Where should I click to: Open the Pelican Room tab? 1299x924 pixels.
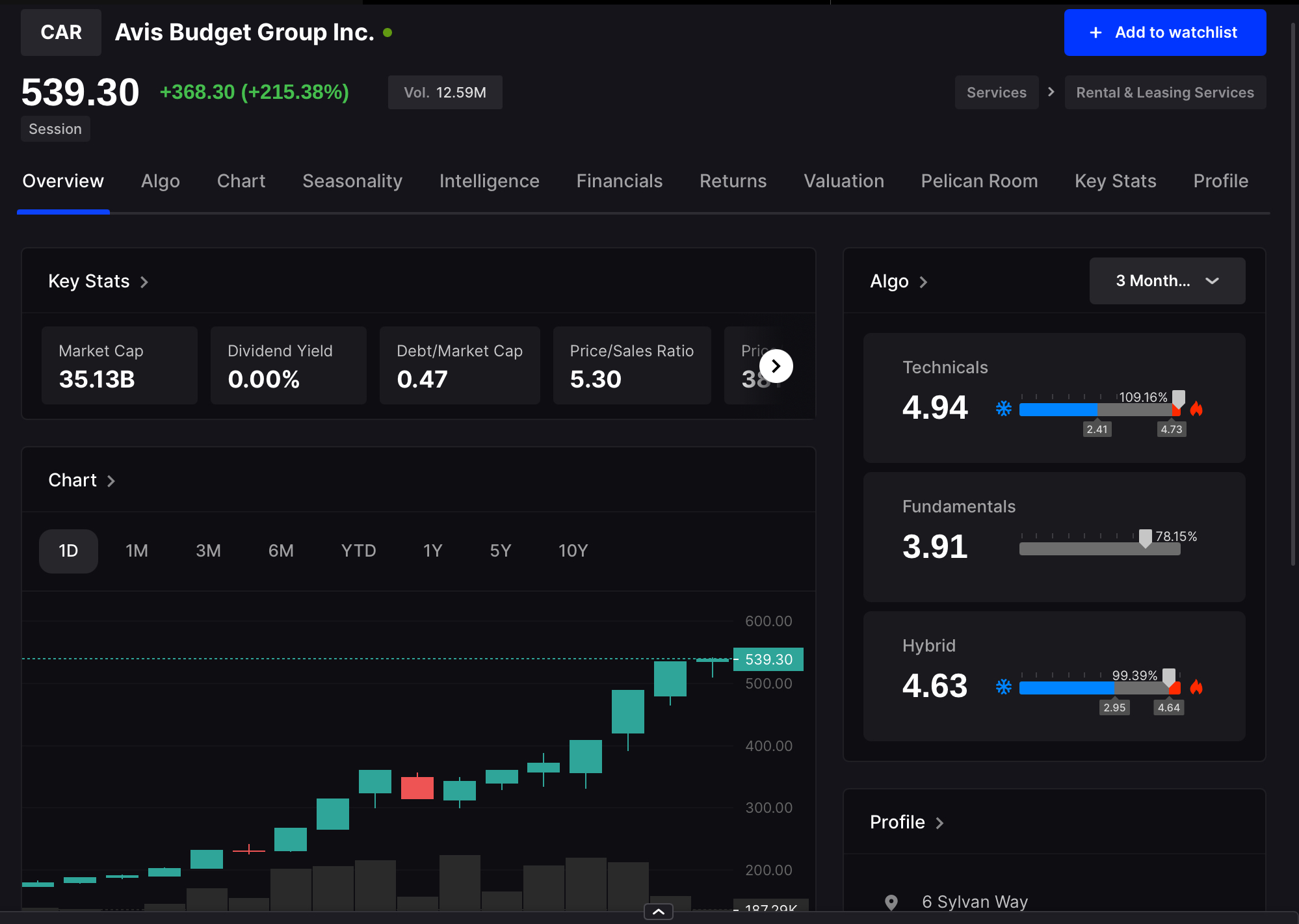pos(979,181)
